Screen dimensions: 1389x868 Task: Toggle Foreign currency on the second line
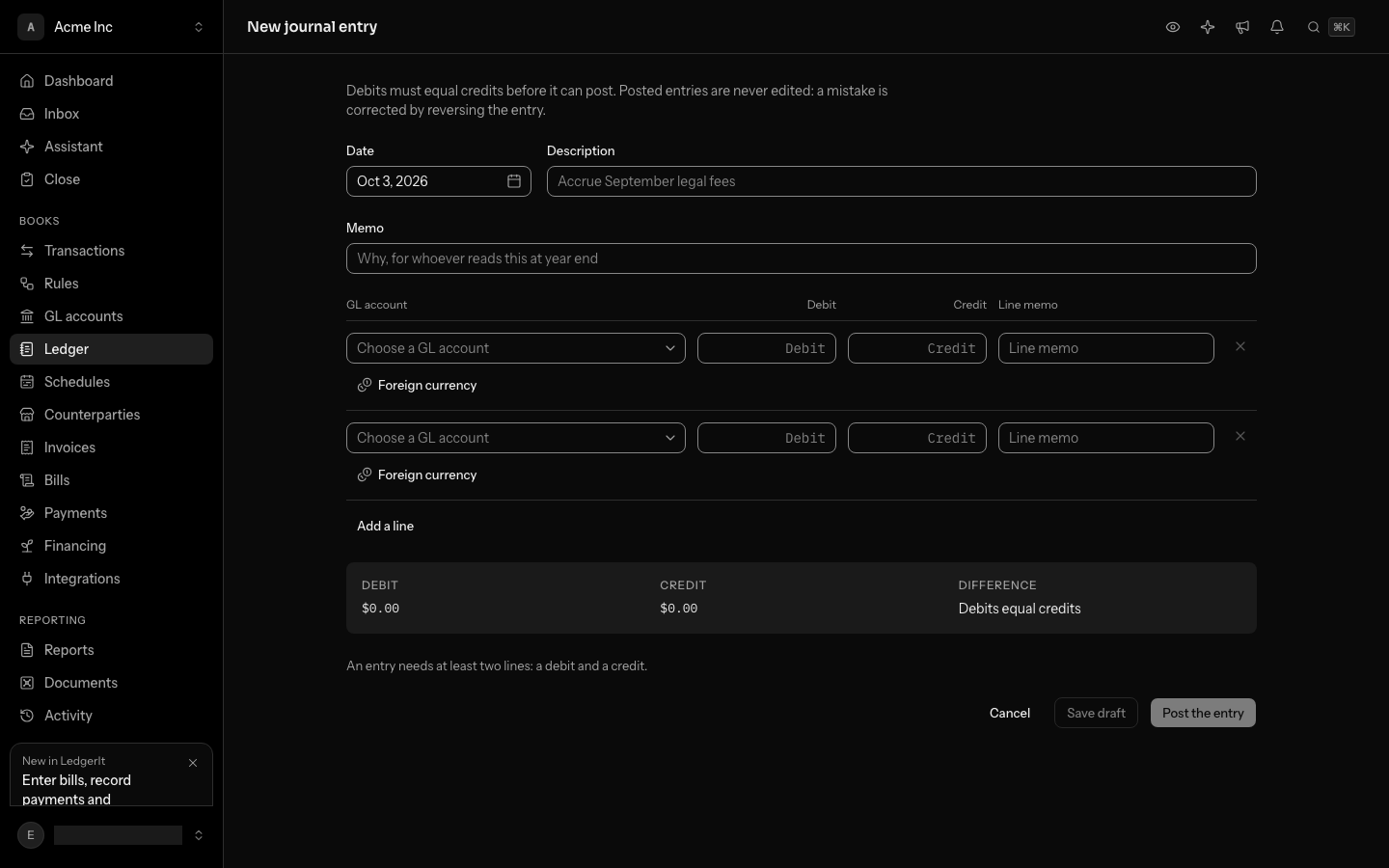point(417,475)
